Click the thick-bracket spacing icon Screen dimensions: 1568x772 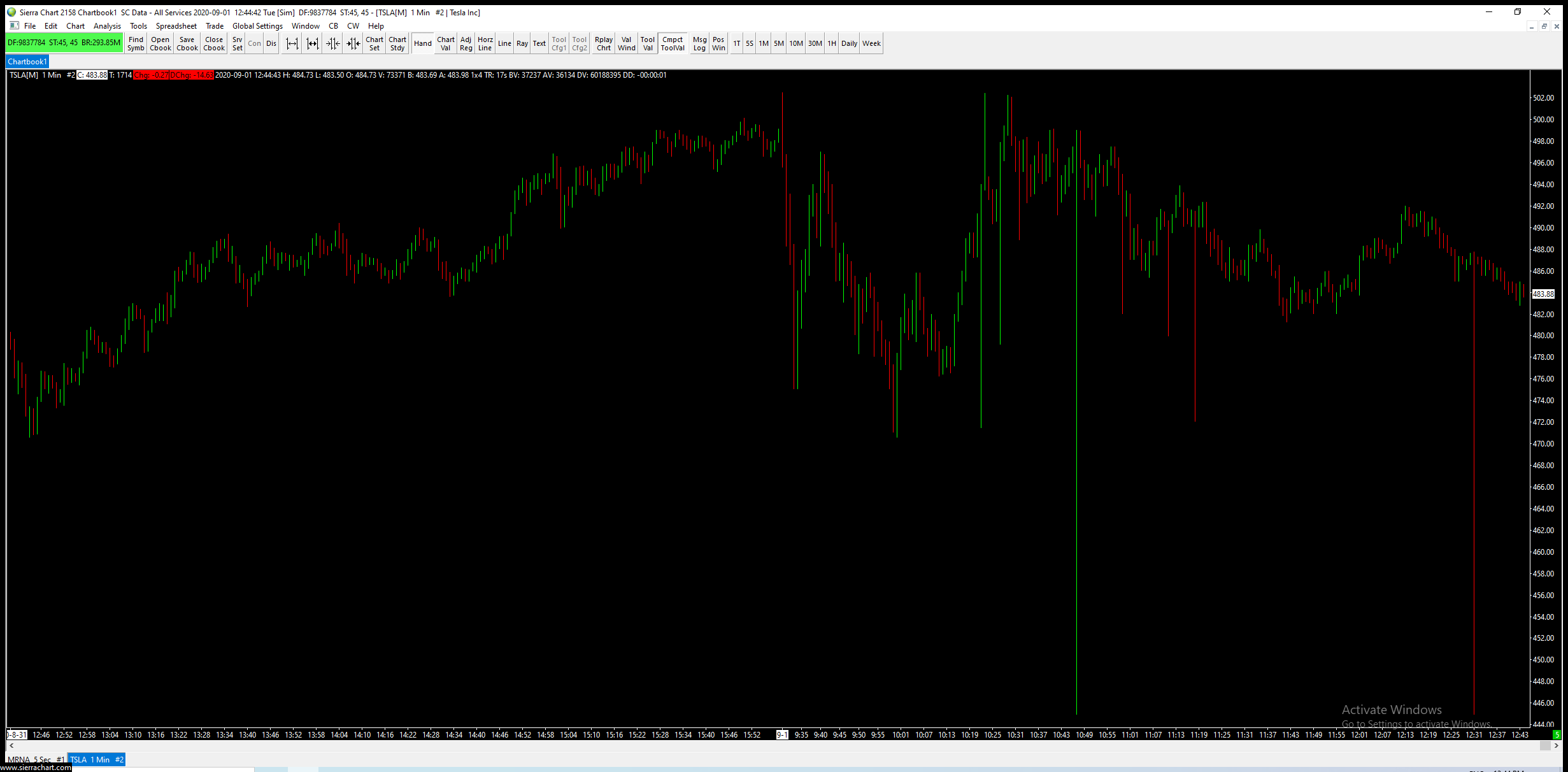312,43
